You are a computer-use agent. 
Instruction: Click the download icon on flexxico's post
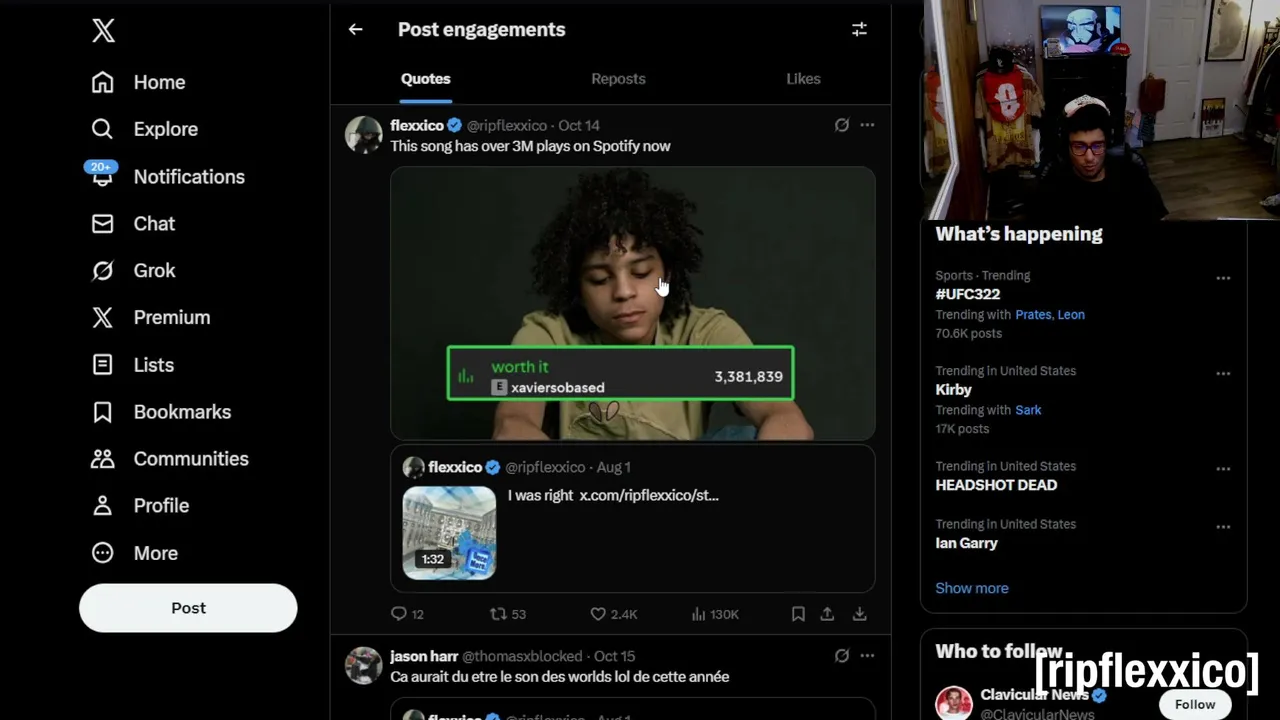point(859,614)
